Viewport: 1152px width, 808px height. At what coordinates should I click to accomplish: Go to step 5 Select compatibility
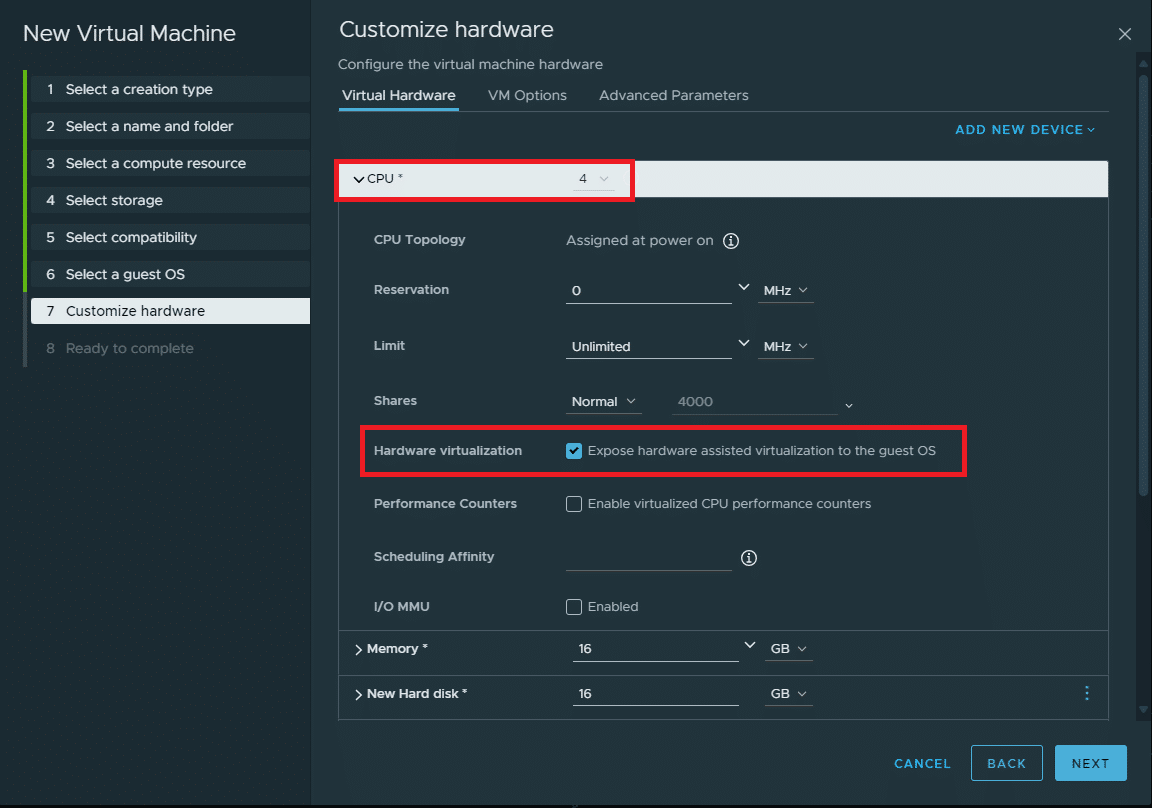(170, 237)
